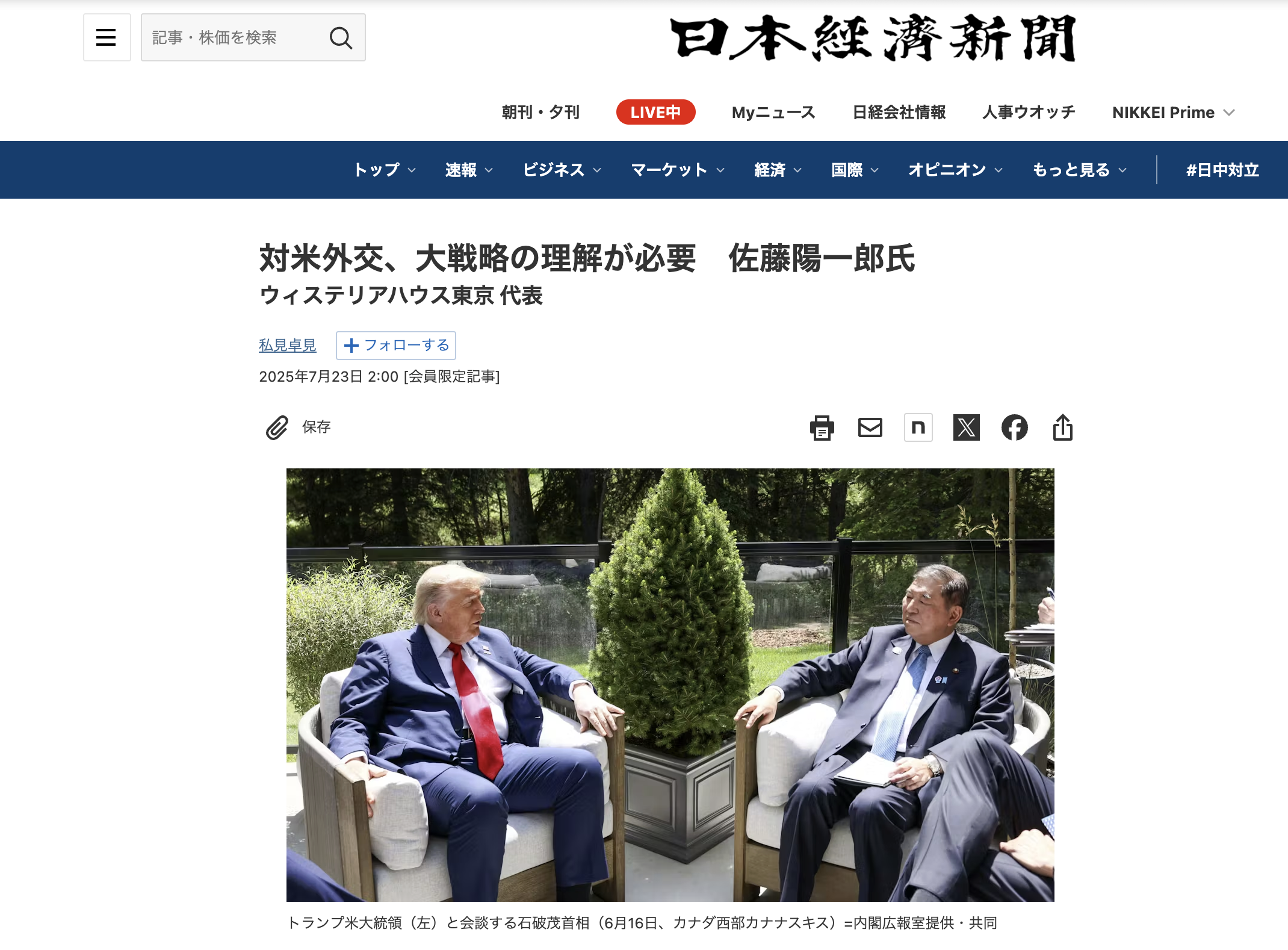Select the Myニュース menu item
The image size is (1288, 950).
[773, 113]
